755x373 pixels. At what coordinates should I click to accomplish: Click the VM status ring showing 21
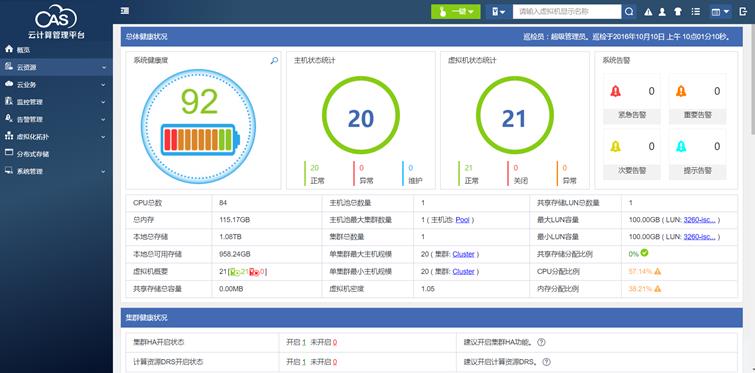tap(515, 116)
